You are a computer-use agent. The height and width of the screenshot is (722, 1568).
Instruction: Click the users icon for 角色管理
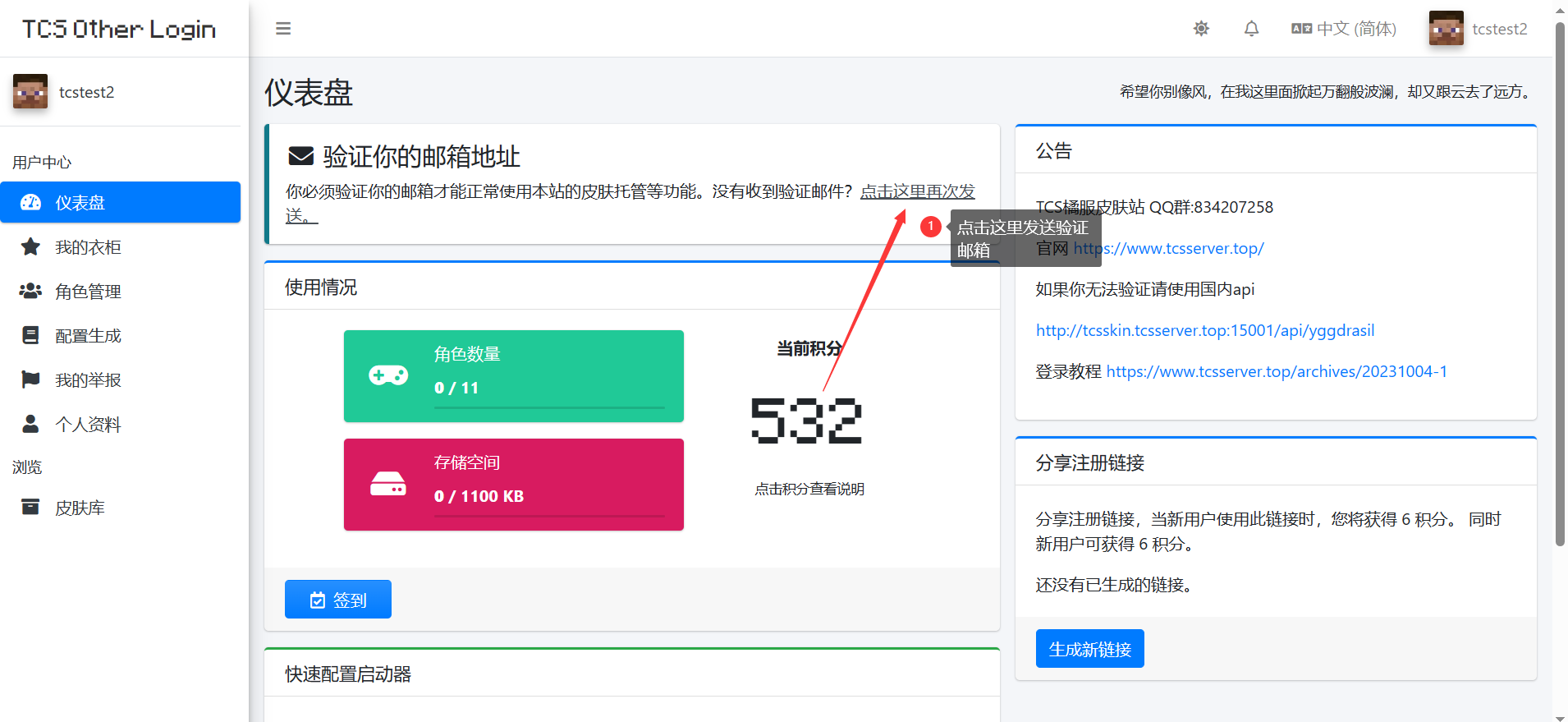[x=30, y=291]
